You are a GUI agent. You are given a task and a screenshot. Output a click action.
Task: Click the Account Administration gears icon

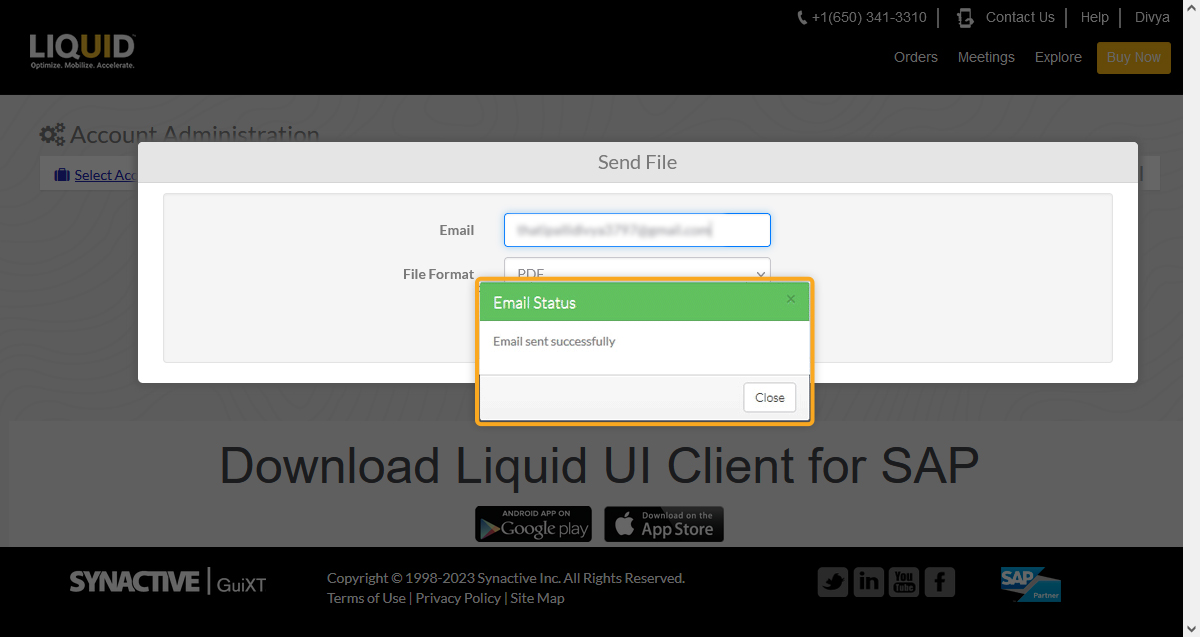click(x=52, y=135)
